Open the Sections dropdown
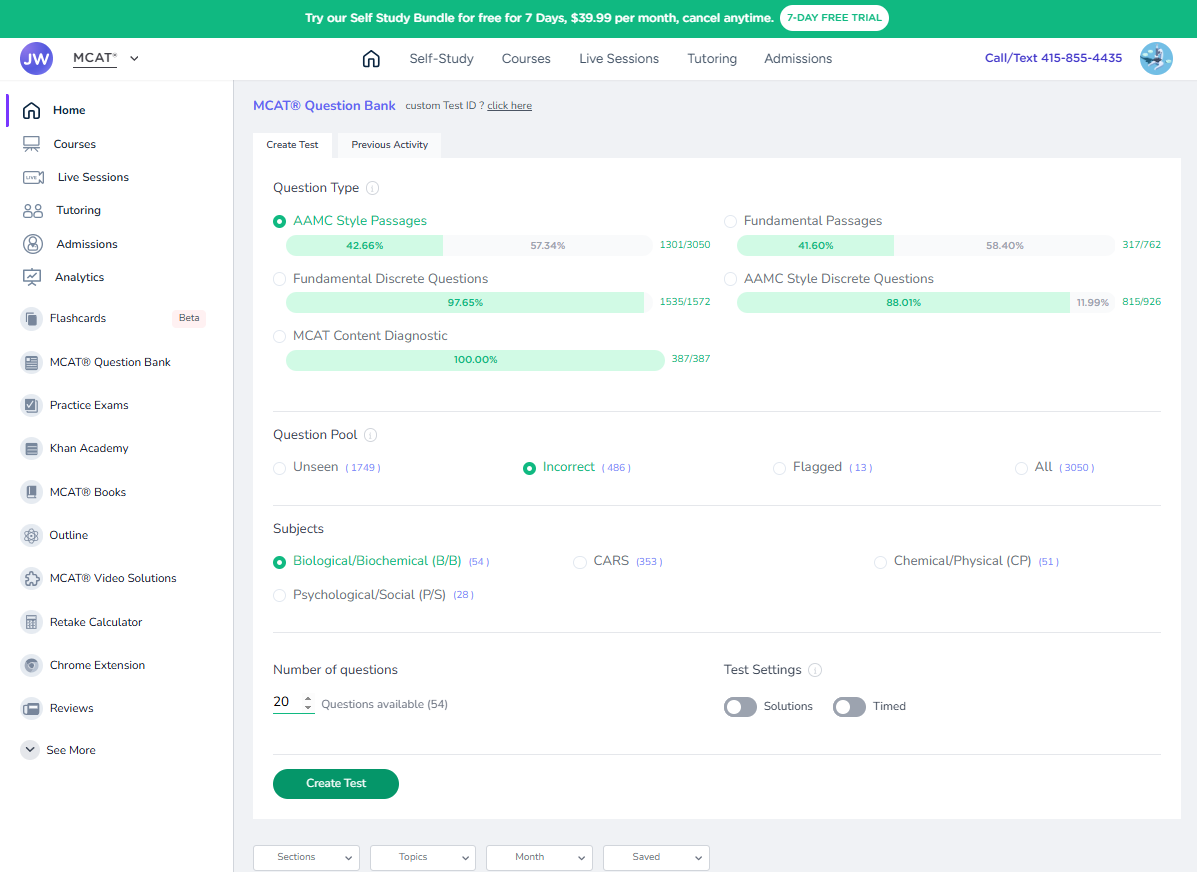This screenshot has height=872, width=1197. click(306, 857)
